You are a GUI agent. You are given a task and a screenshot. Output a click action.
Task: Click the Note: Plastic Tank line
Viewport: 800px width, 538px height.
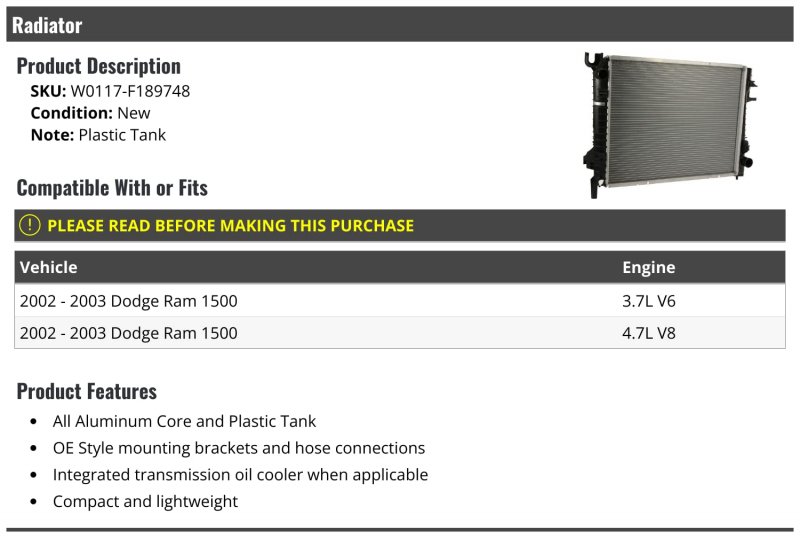(98, 135)
